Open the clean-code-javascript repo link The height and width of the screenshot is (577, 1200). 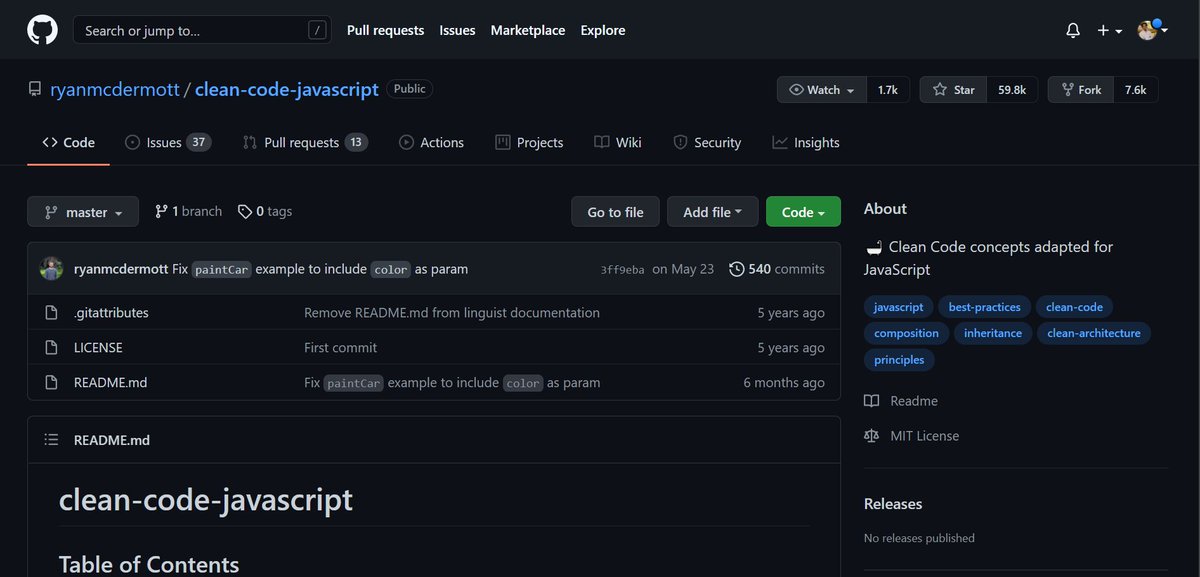(x=287, y=89)
